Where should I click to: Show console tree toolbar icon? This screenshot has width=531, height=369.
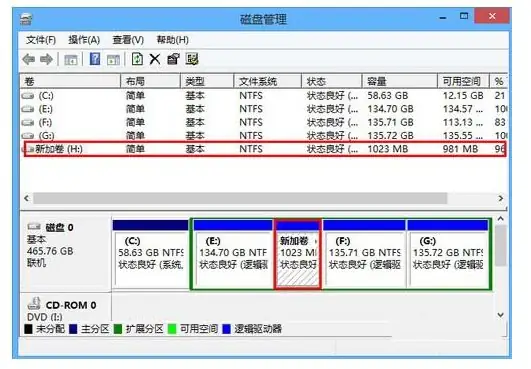coord(71,60)
